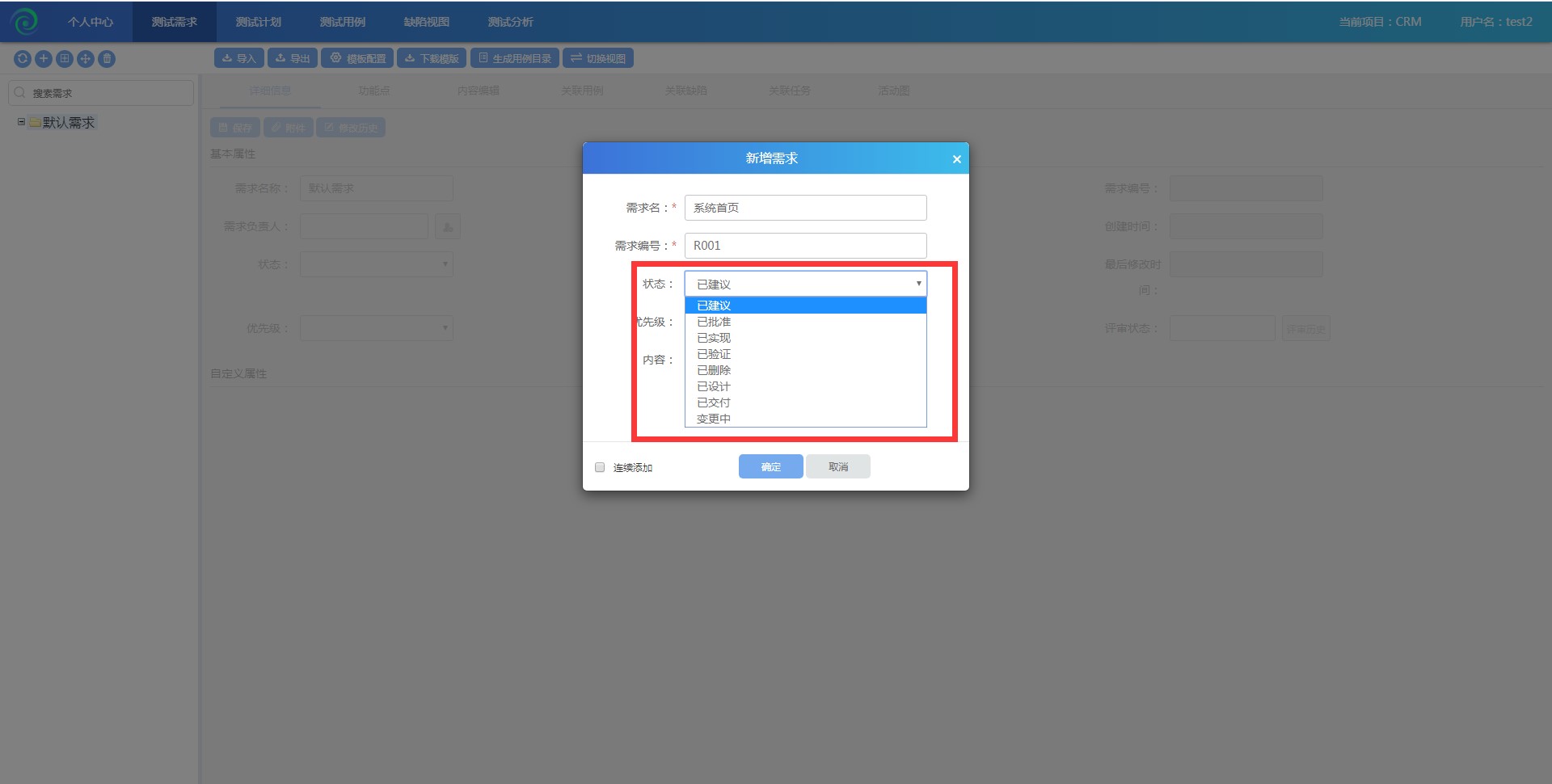The image size is (1552, 784).
Task: Choose 已设计 from the status list
Action: click(806, 386)
